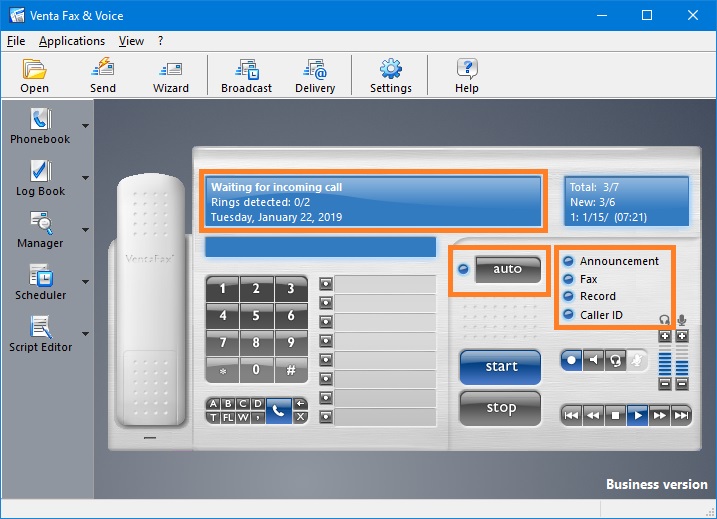
Task: Expand the Log Book dropdown arrow
Action: (x=86, y=178)
